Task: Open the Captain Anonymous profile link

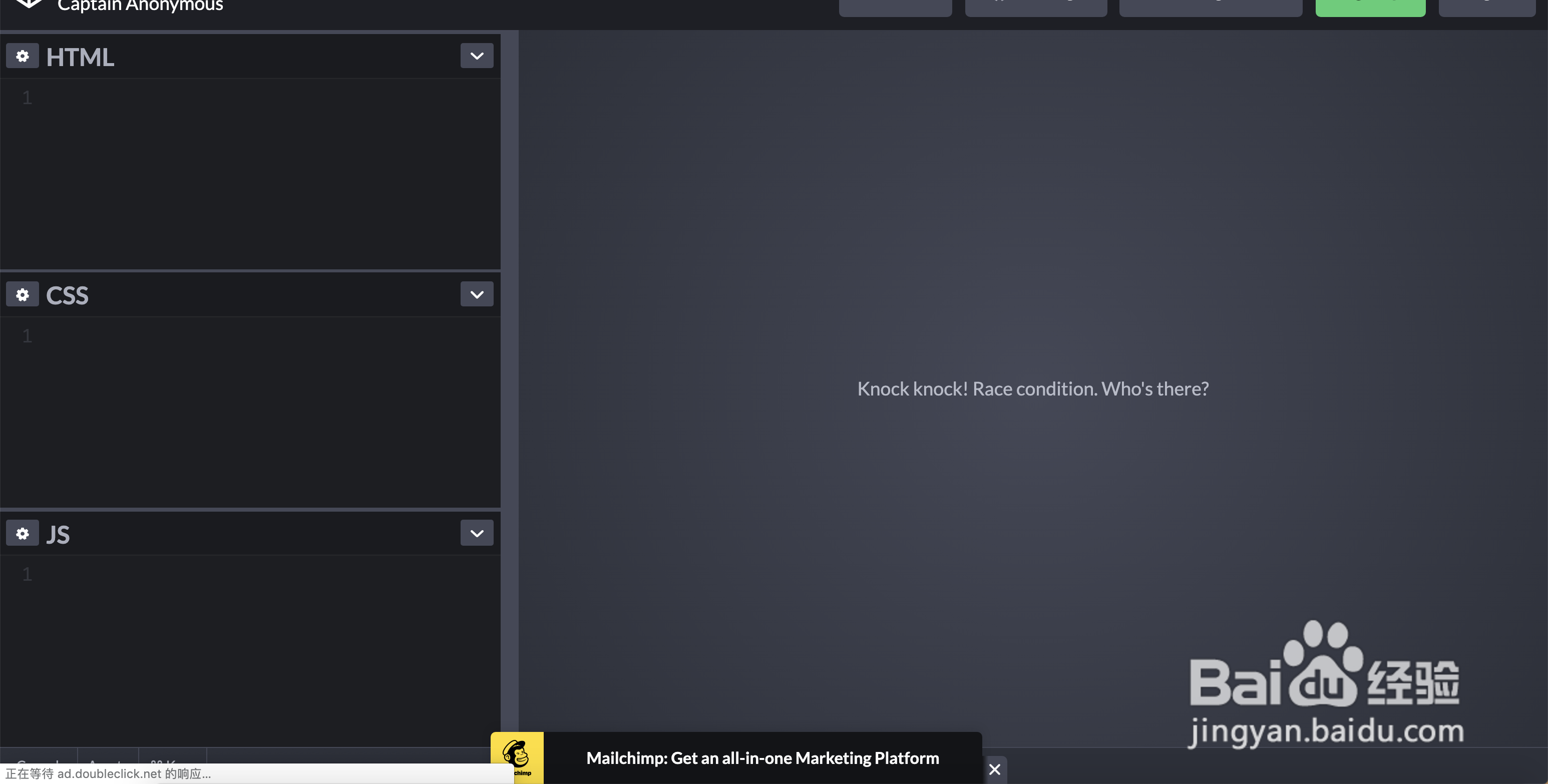Action: (140, 6)
